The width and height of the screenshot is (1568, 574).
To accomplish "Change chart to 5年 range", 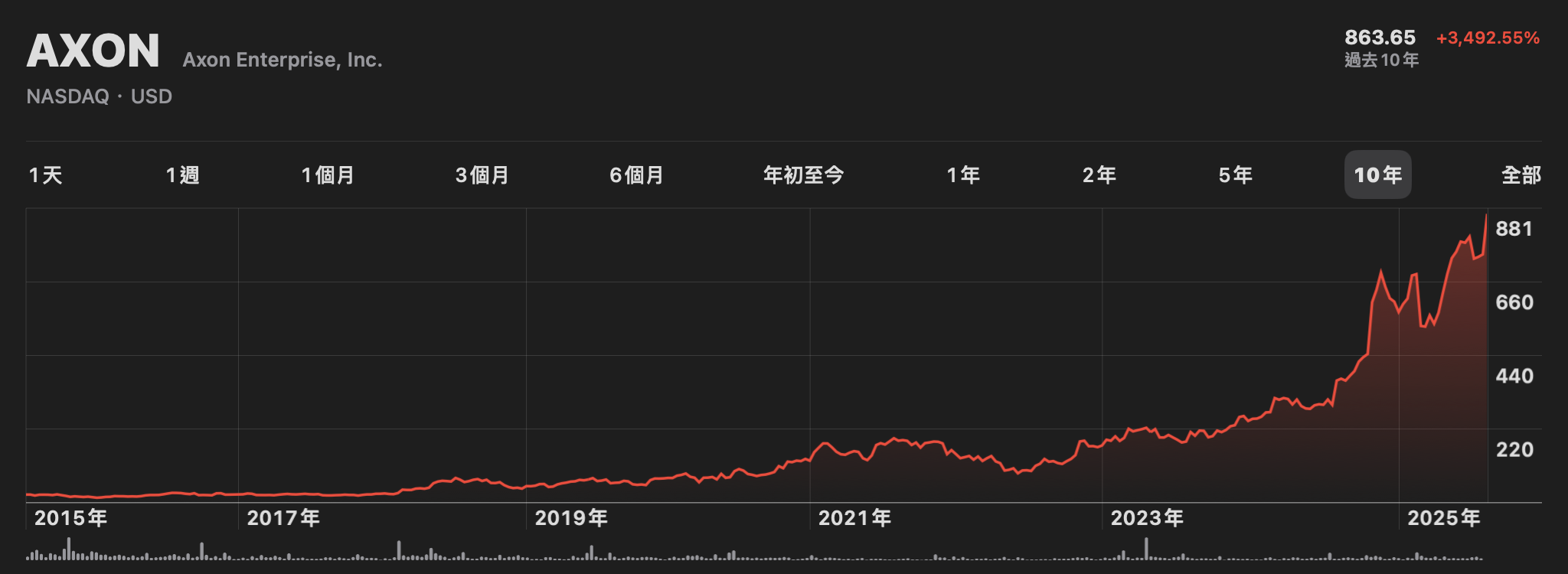I will (1235, 175).
